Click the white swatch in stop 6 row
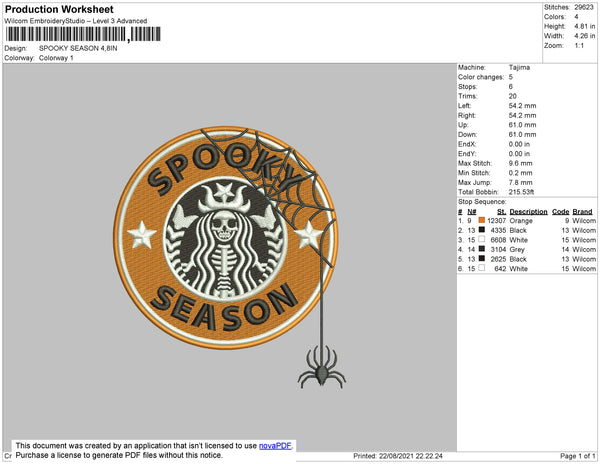600x464 pixels. click(481, 268)
